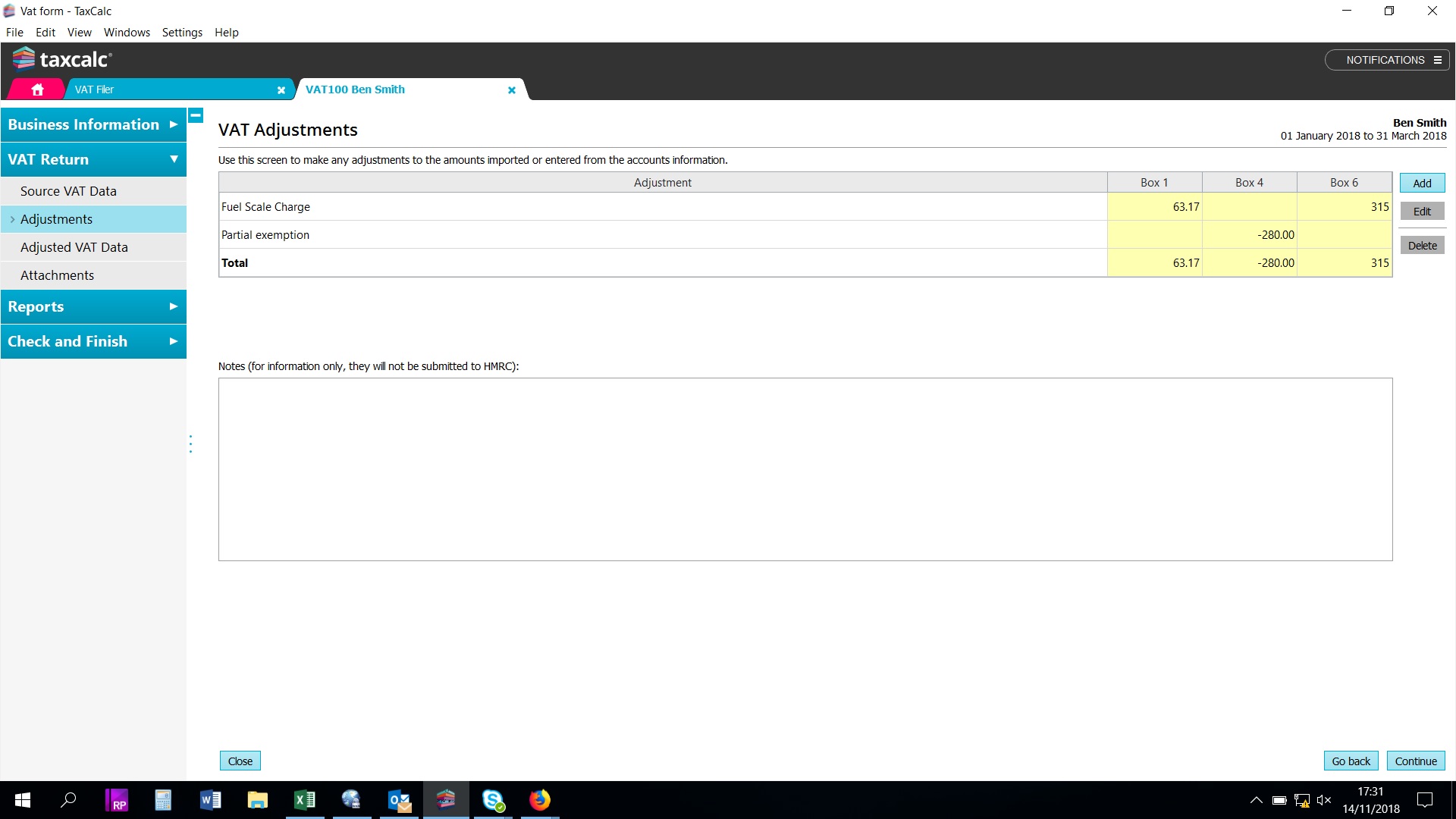Collapse the VAT Return section
1456x819 pixels.
pos(93,159)
